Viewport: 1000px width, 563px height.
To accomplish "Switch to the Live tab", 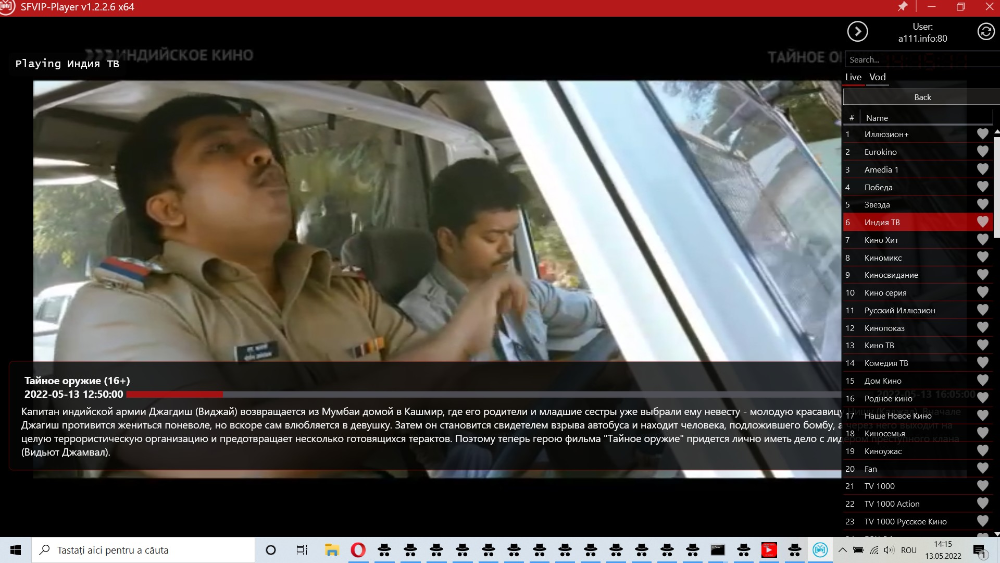I will [853, 77].
